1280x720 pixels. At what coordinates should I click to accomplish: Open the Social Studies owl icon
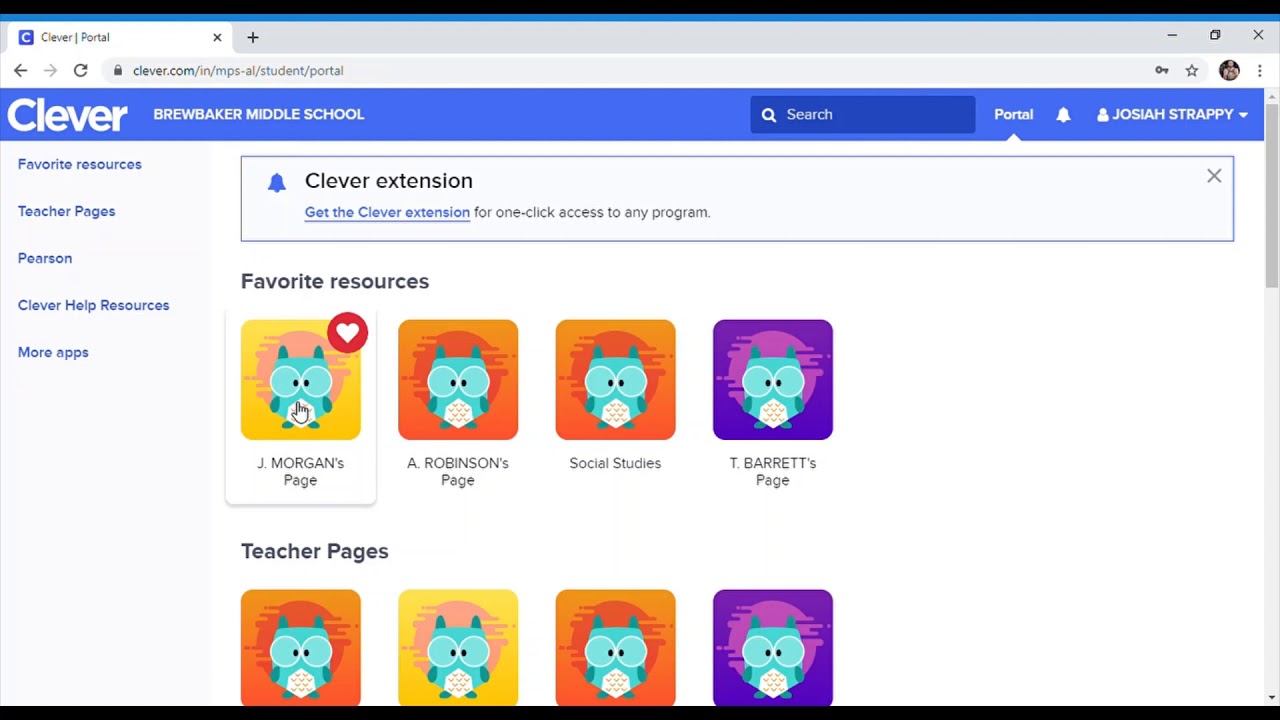coord(615,380)
